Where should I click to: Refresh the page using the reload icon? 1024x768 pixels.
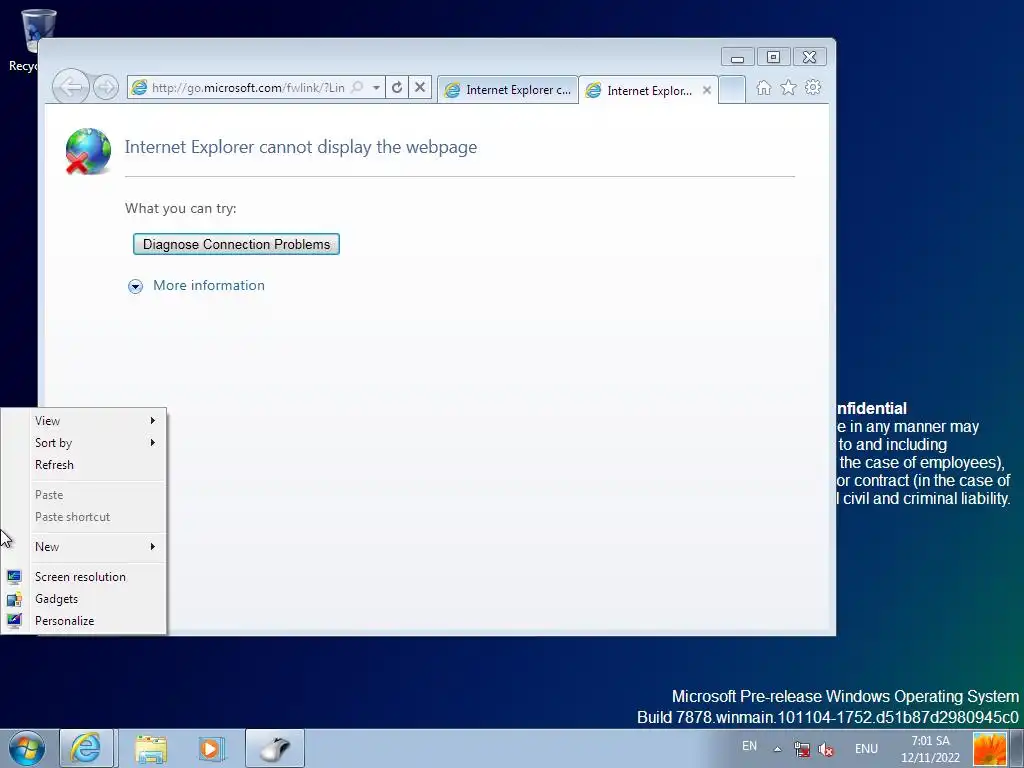click(397, 88)
